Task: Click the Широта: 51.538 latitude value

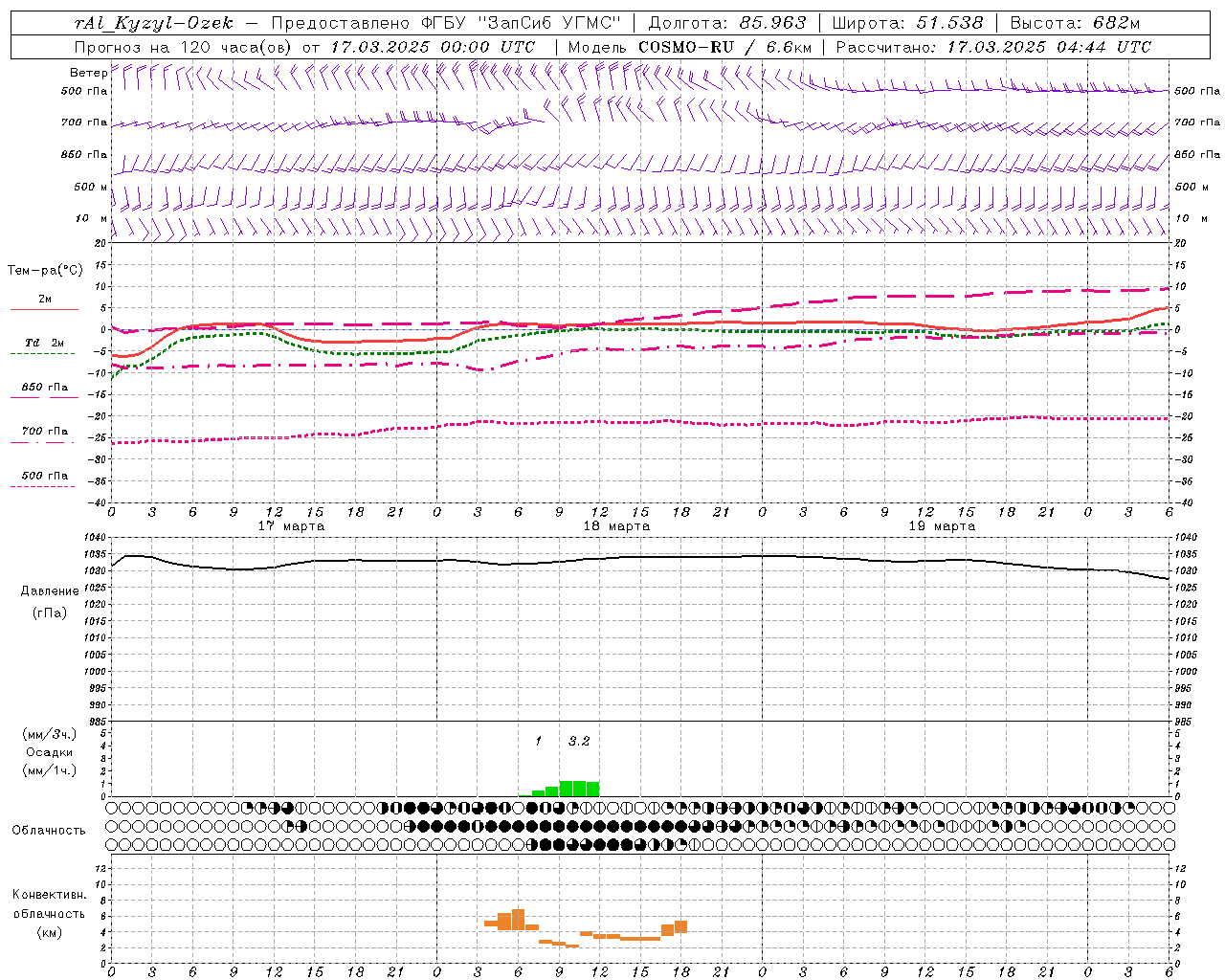Action: click(x=907, y=23)
